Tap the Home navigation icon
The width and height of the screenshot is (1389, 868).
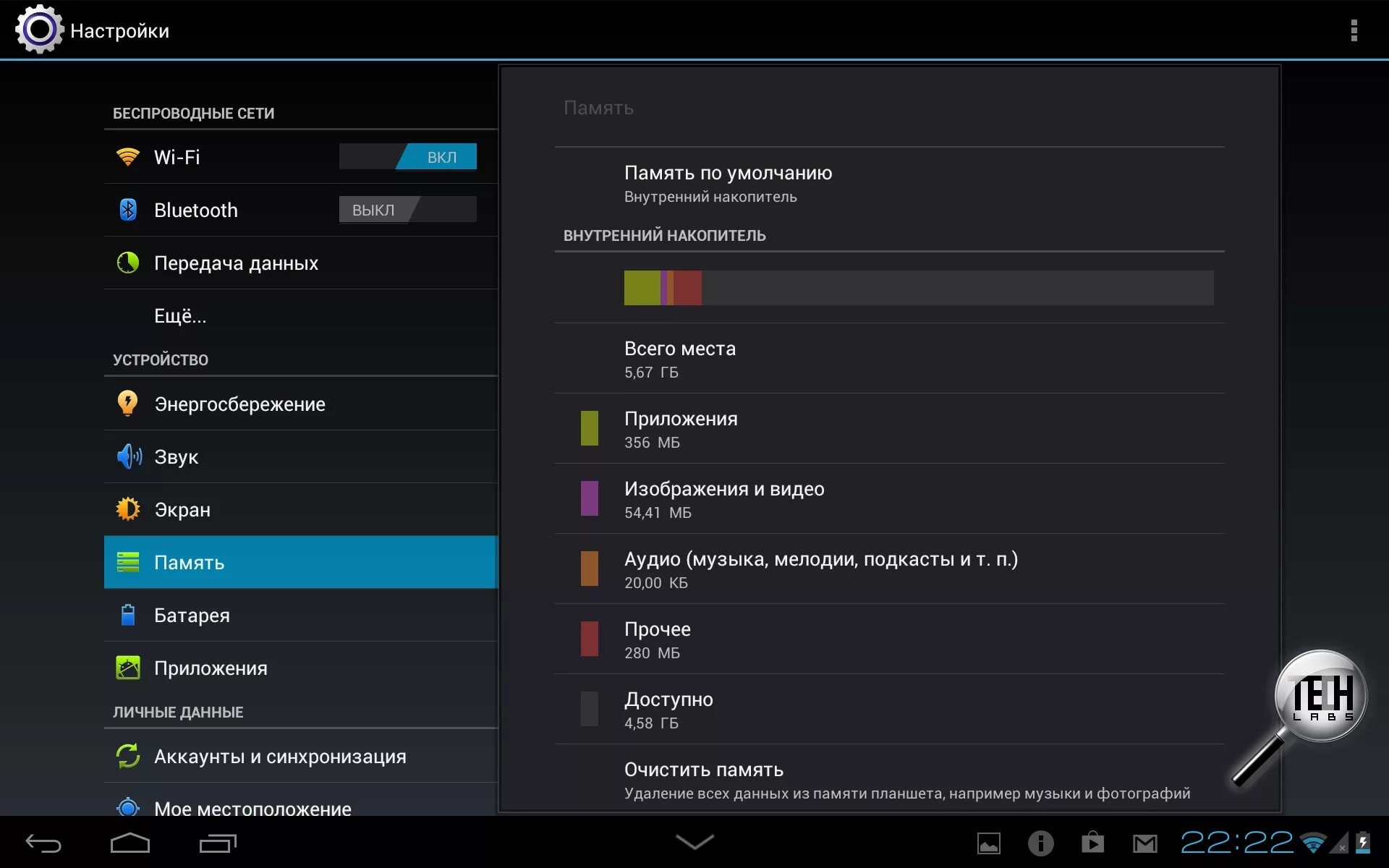130,843
